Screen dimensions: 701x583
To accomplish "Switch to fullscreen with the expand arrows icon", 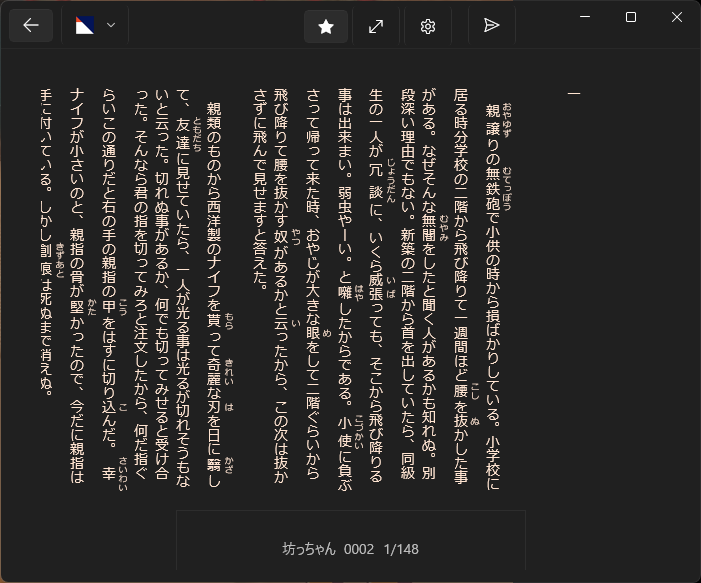I will click(x=376, y=26).
